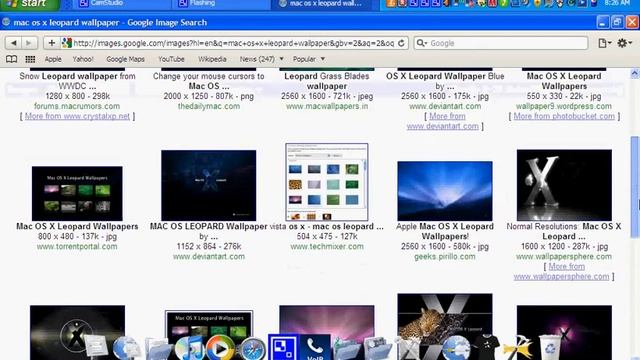Click wallpaper9.wordpress.com source text
Image resolution: width=640 pixels, height=360 pixels.
pos(564,106)
